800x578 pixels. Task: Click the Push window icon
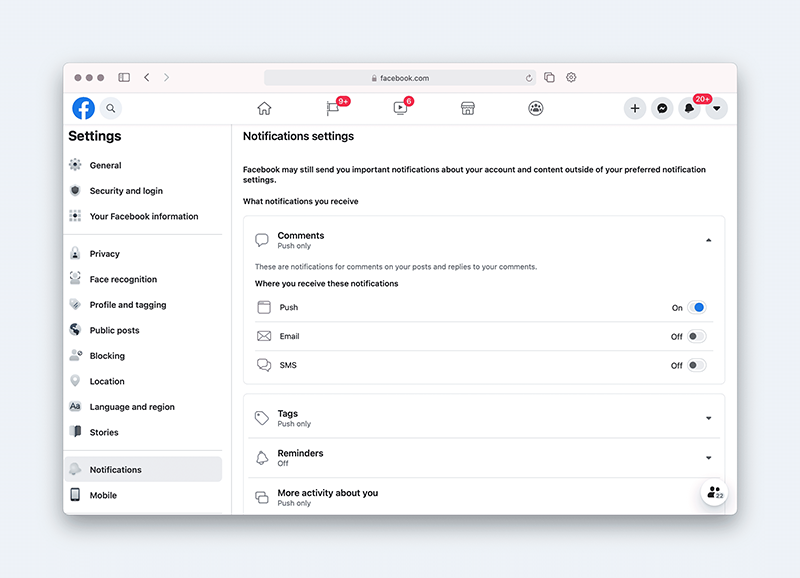264,307
